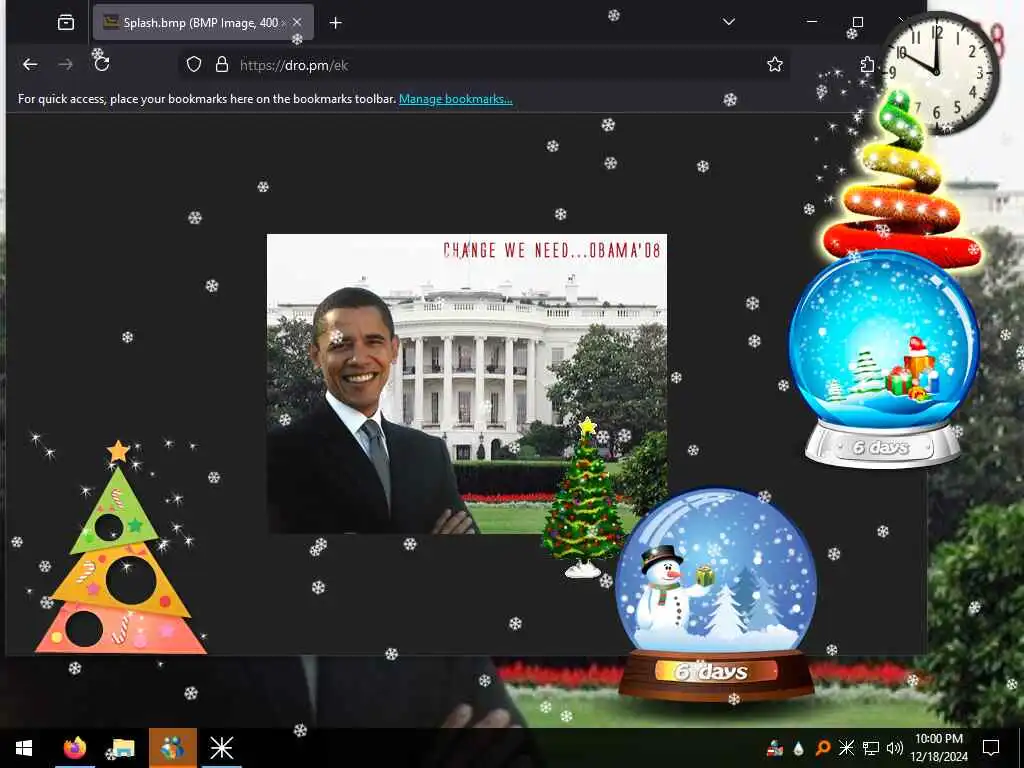Open File Explorer from the taskbar
This screenshot has height=768, width=1024.
click(x=122, y=748)
